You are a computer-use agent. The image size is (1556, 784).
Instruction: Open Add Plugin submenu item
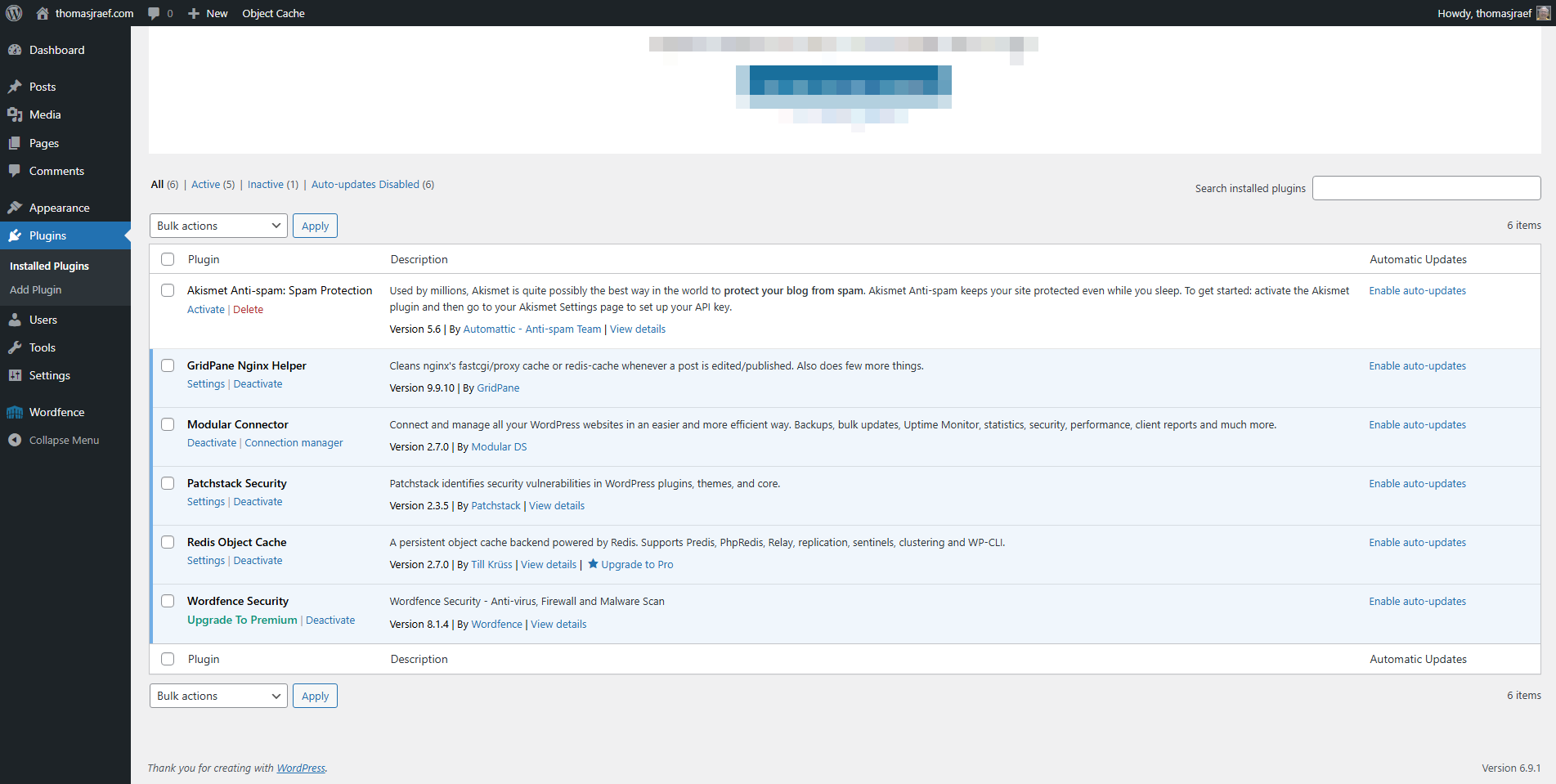[x=36, y=289]
